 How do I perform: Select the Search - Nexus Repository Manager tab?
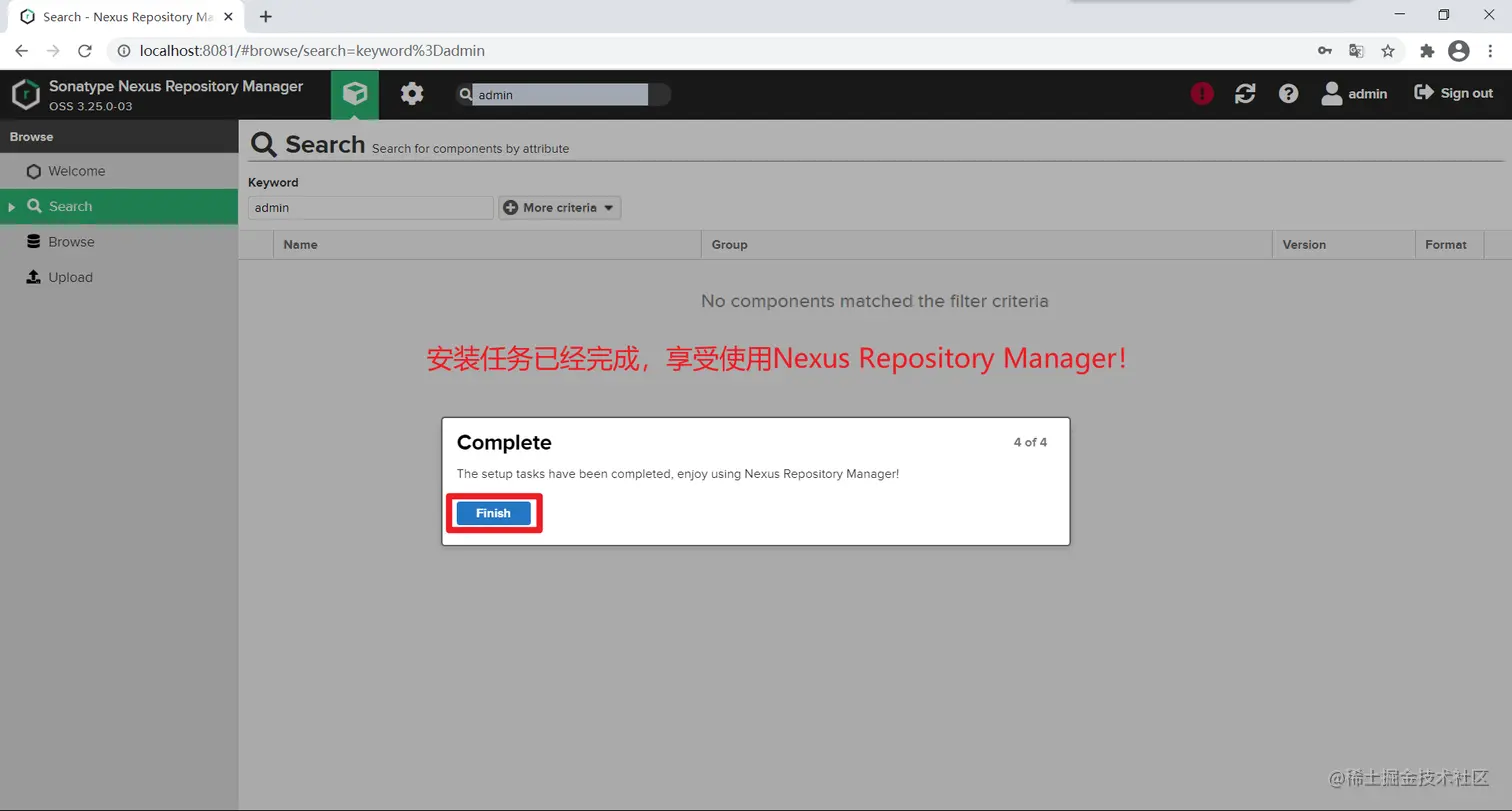tap(124, 17)
